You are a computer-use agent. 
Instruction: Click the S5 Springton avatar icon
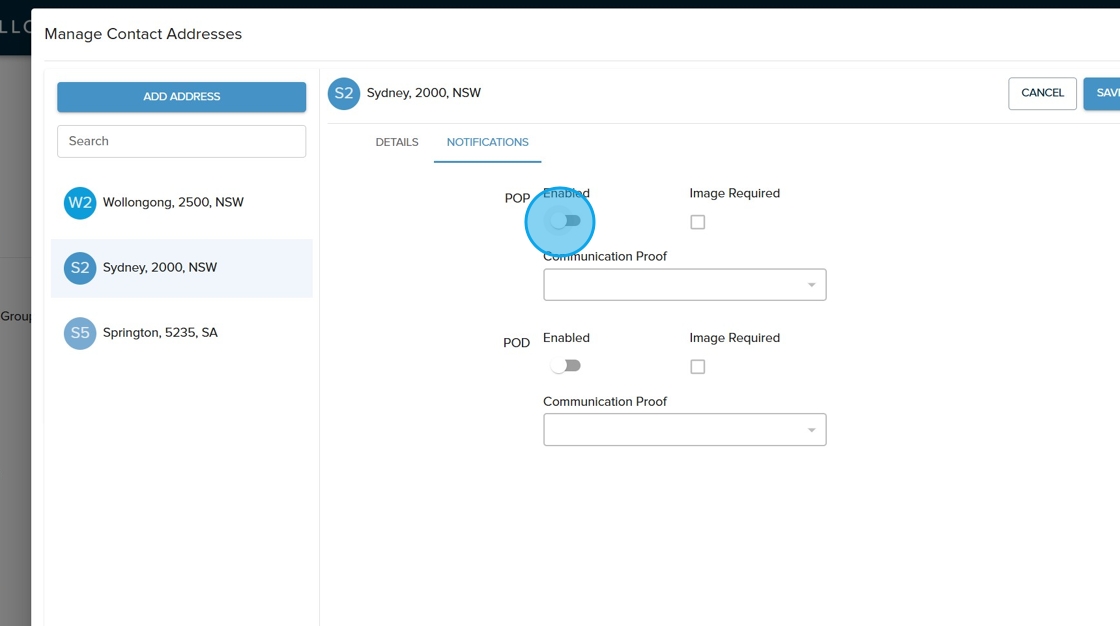(80, 333)
